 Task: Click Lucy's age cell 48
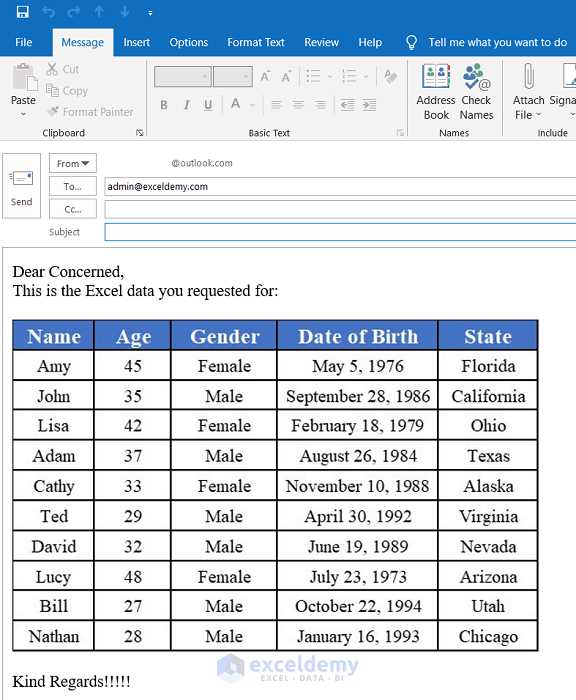(133, 576)
